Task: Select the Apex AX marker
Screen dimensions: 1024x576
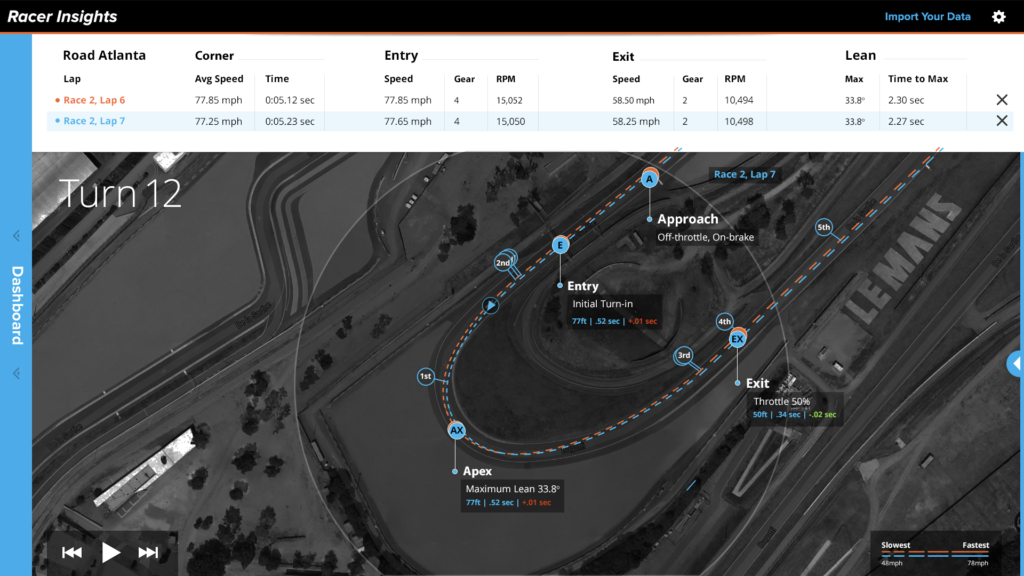Action: pyautogui.click(x=456, y=431)
